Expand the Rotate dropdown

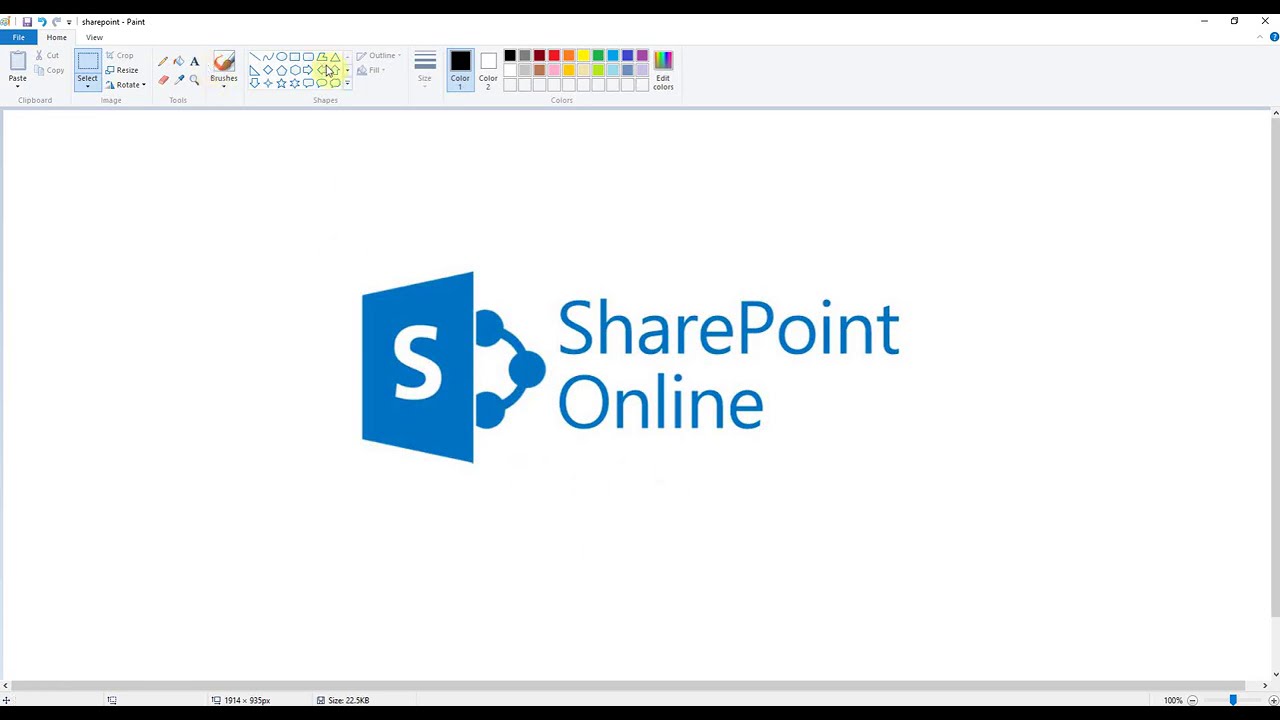coord(143,85)
